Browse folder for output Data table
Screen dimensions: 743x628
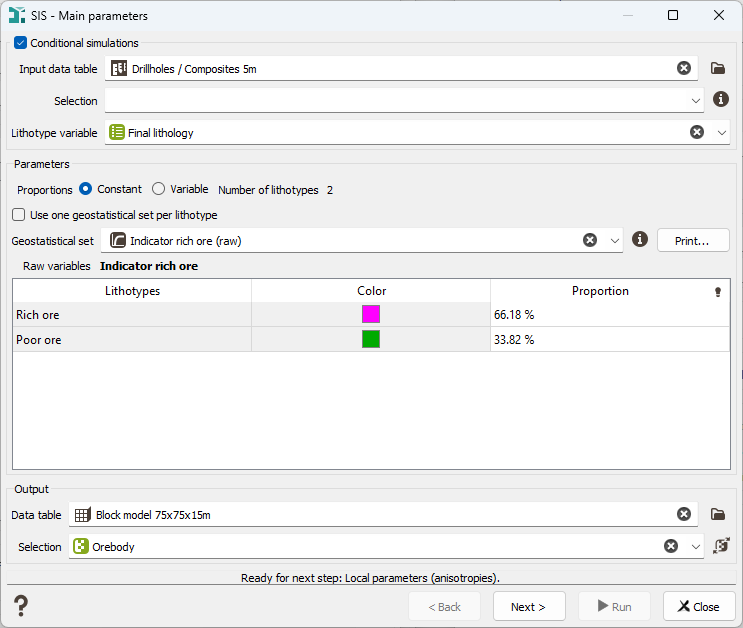click(x=717, y=514)
